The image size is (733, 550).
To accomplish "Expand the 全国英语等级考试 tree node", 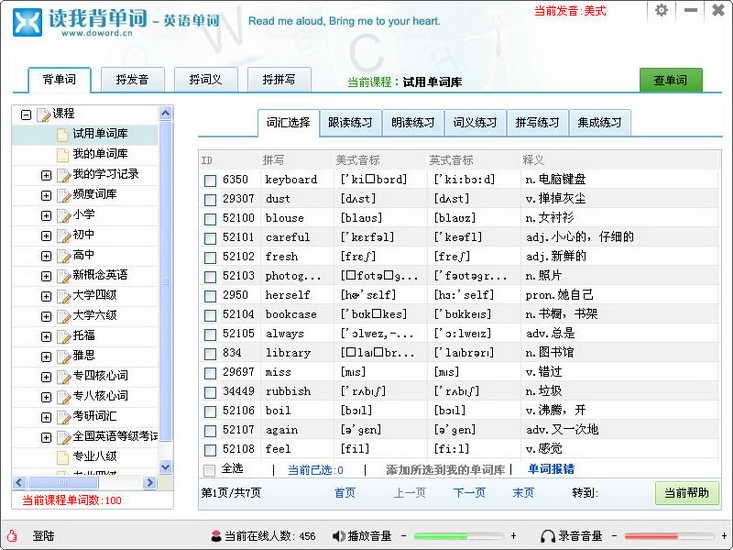I will tap(46, 437).
